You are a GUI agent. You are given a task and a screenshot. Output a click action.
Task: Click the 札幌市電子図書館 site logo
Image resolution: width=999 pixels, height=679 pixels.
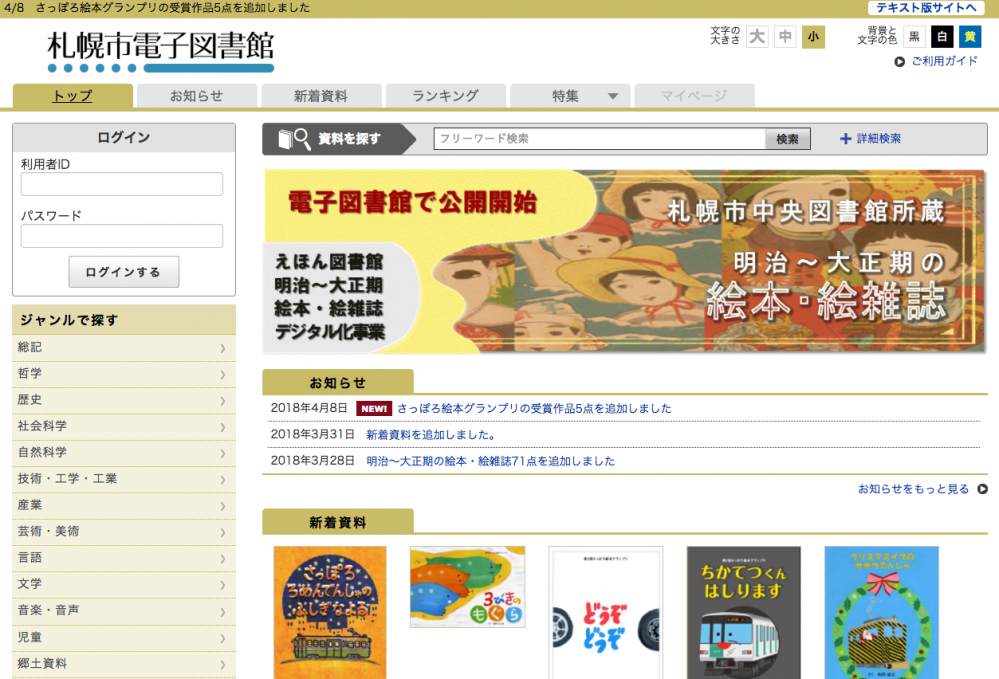click(161, 51)
